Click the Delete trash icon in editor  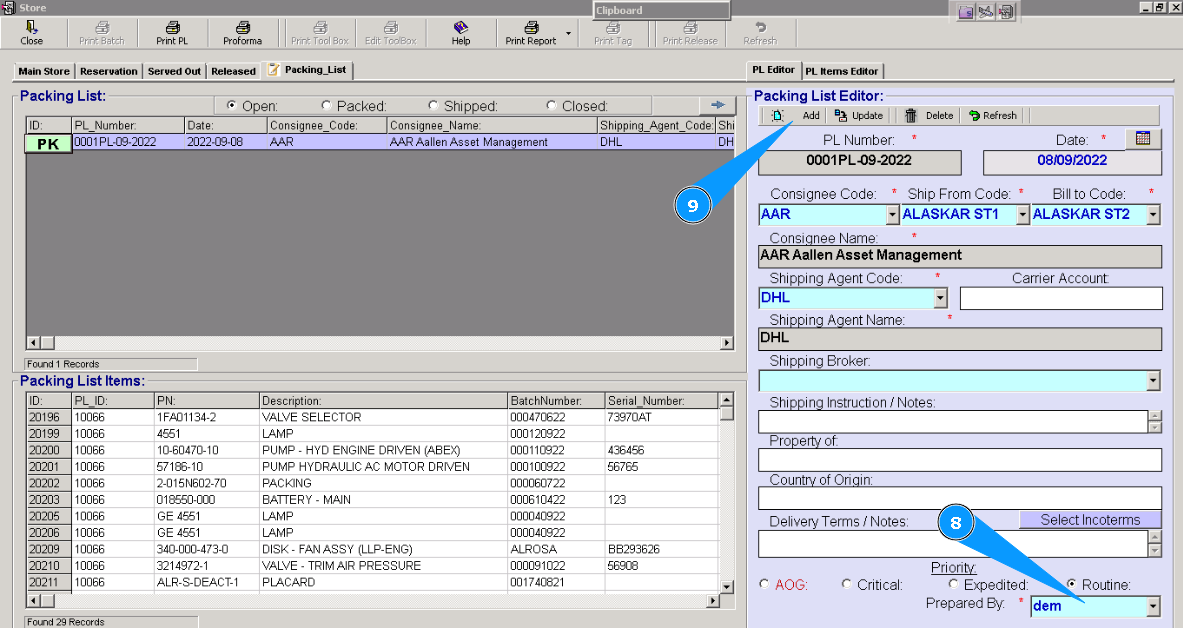(911, 116)
